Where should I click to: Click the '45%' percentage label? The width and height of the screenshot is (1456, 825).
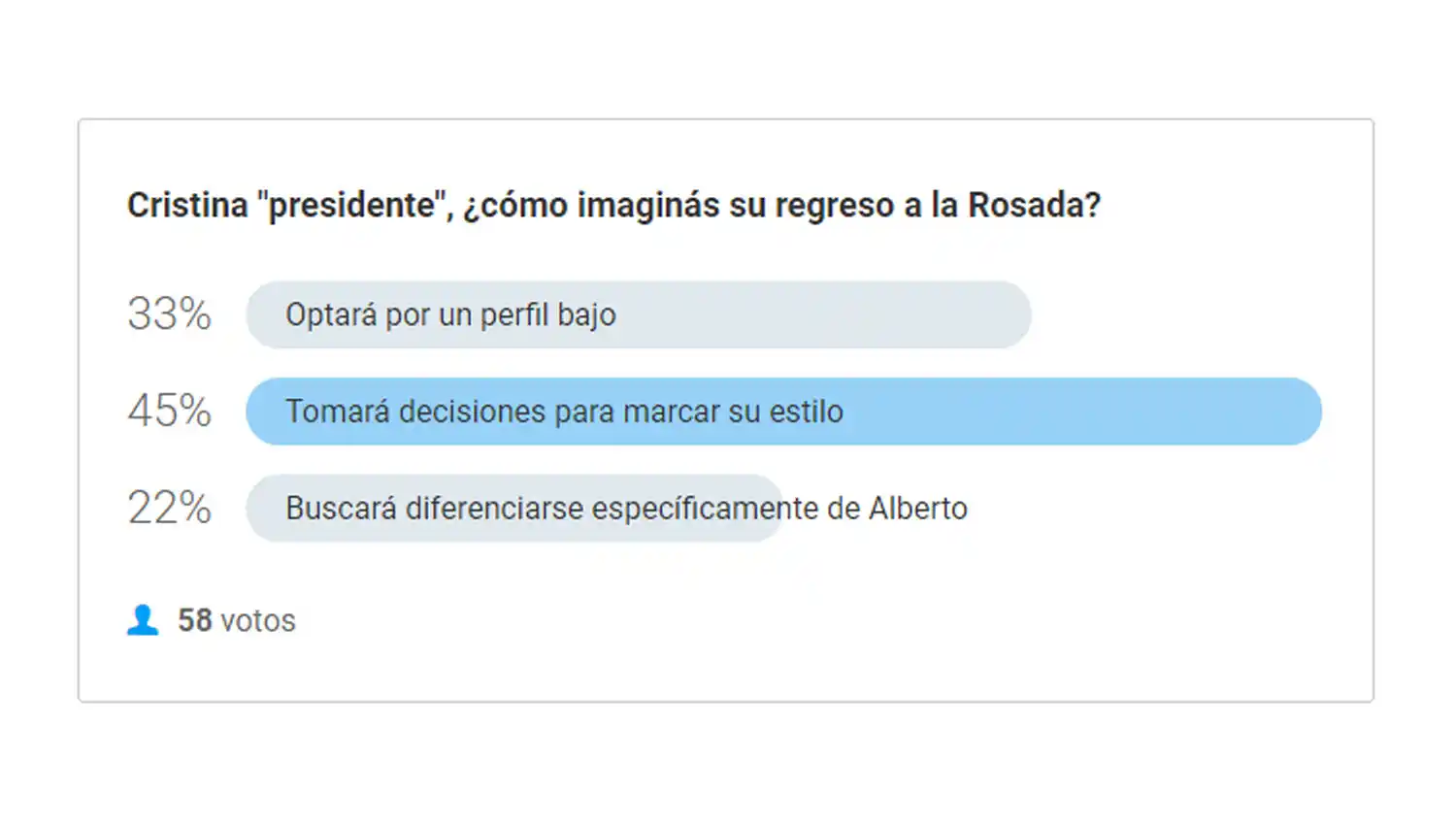click(x=169, y=412)
